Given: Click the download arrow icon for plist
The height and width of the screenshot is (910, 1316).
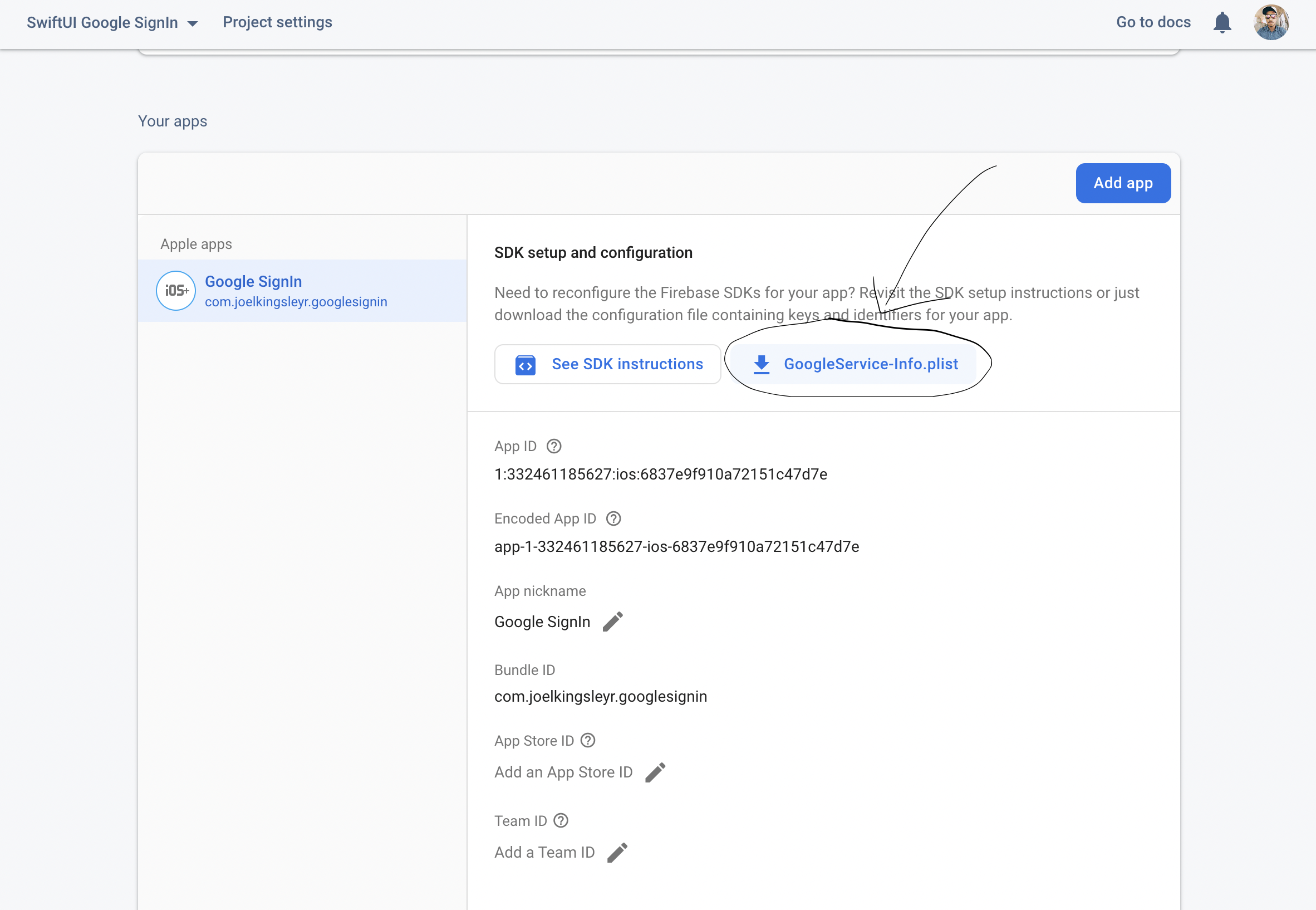Looking at the screenshot, I should [x=762, y=364].
